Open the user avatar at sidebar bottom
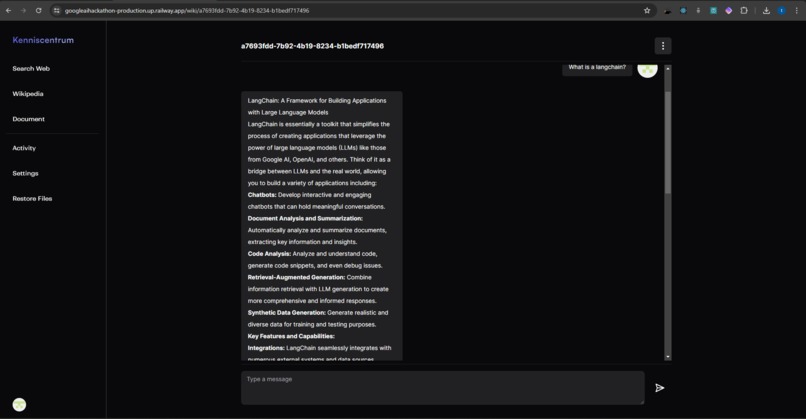Image resolution: width=806 pixels, height=419 pixels. pos(20,405)
